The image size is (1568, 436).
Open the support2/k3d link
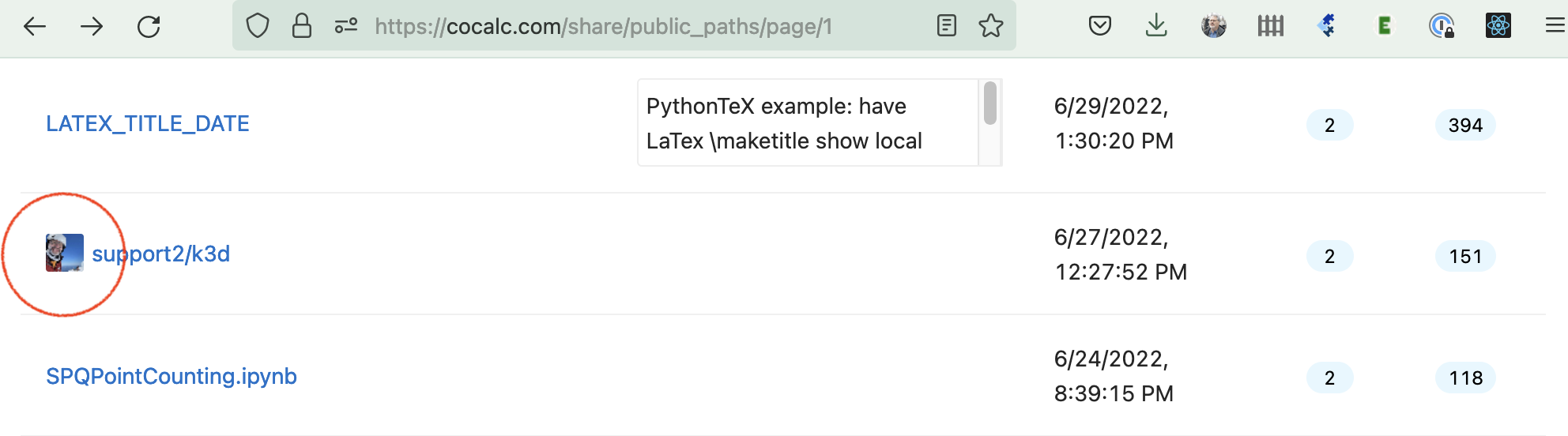161,254
